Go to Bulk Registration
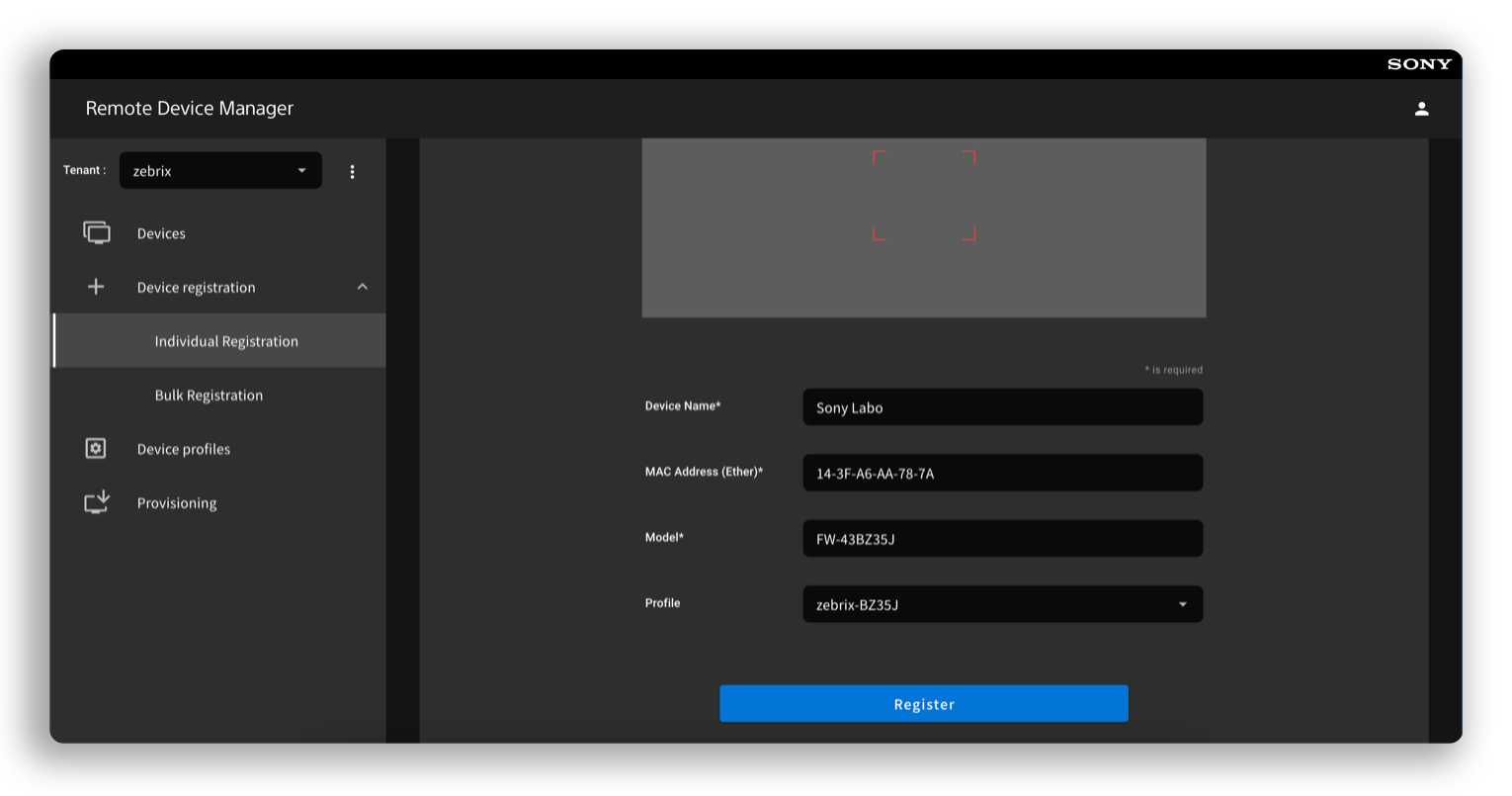This screenshot has height=796, width=1512. [209, 396]
